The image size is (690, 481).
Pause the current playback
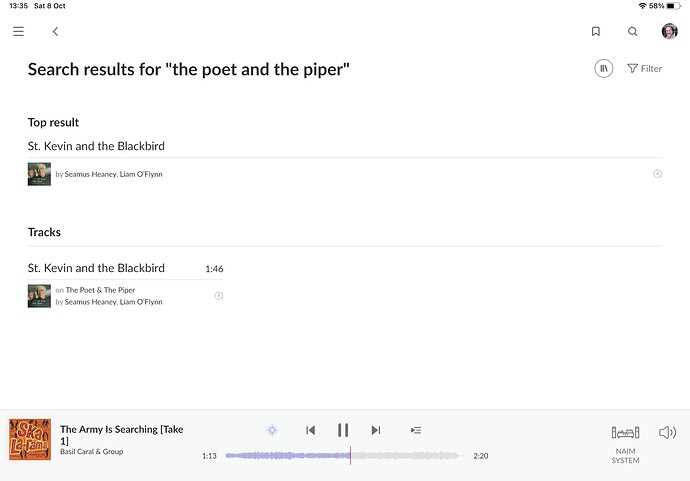point(343,430)
